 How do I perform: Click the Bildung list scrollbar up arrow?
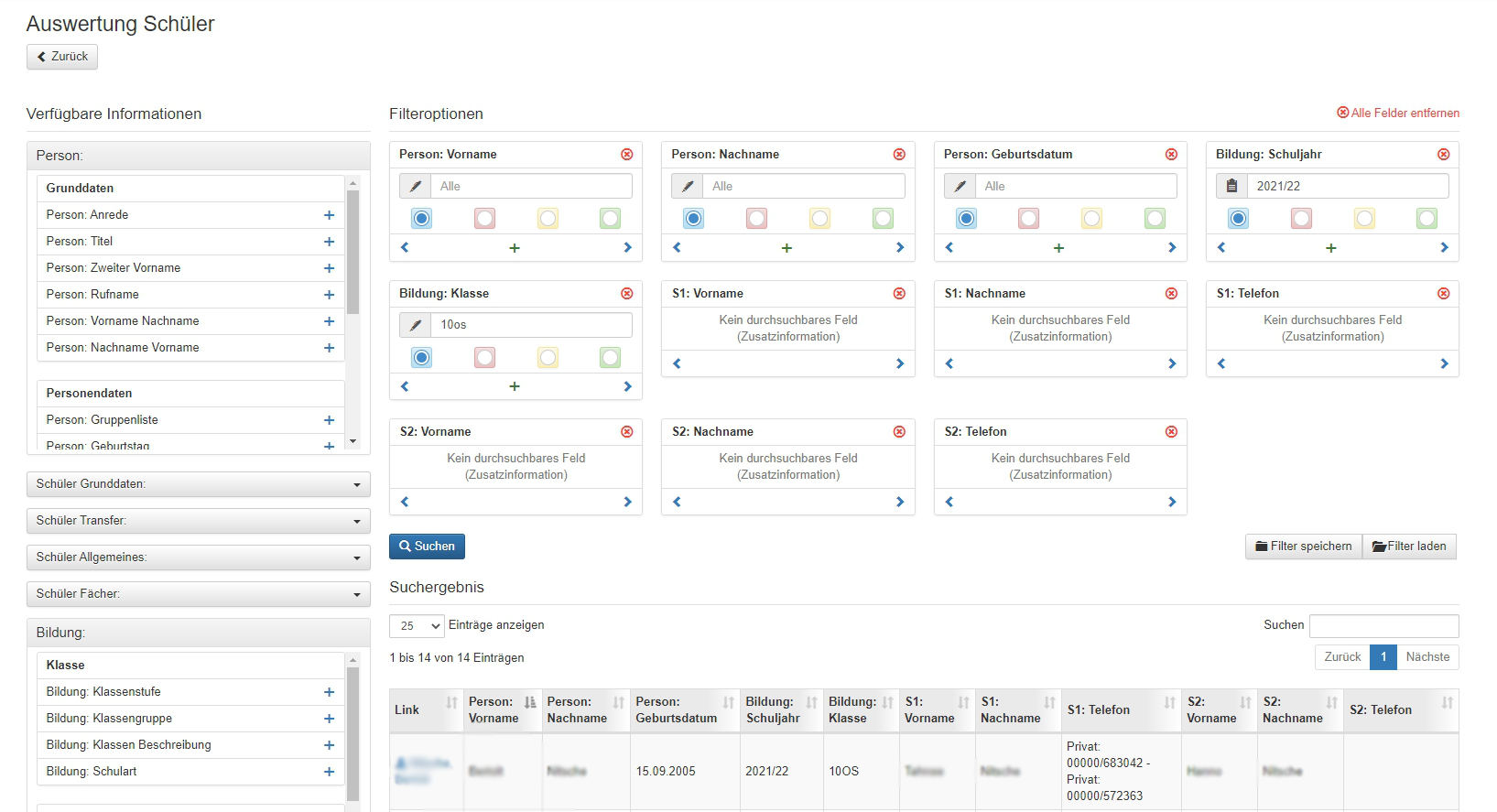353,660
